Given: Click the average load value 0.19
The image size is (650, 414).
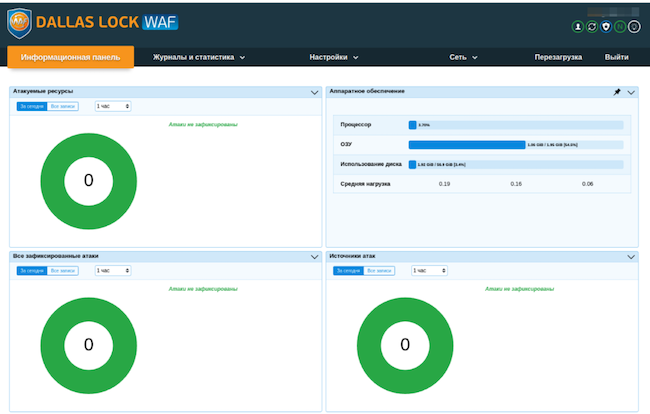Looking at the screenshot, I should [444, 184].
